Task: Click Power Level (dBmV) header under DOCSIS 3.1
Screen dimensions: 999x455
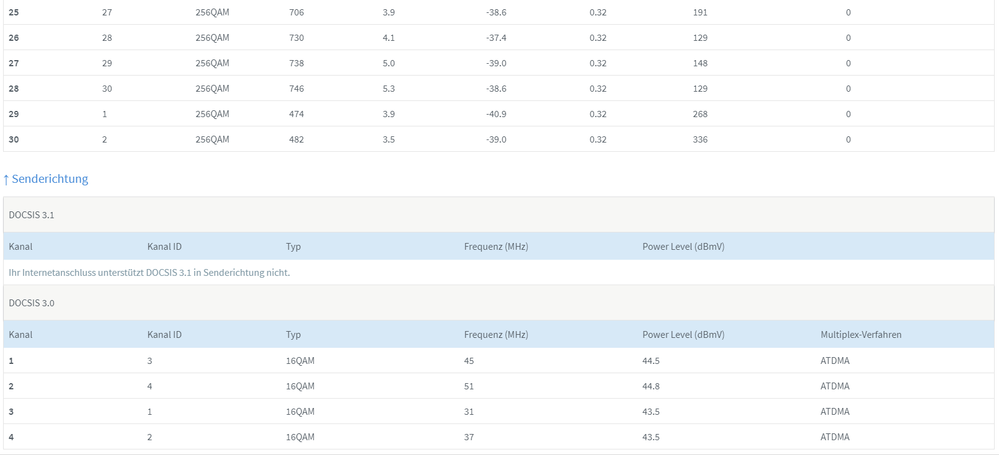Action: (683, 246)
